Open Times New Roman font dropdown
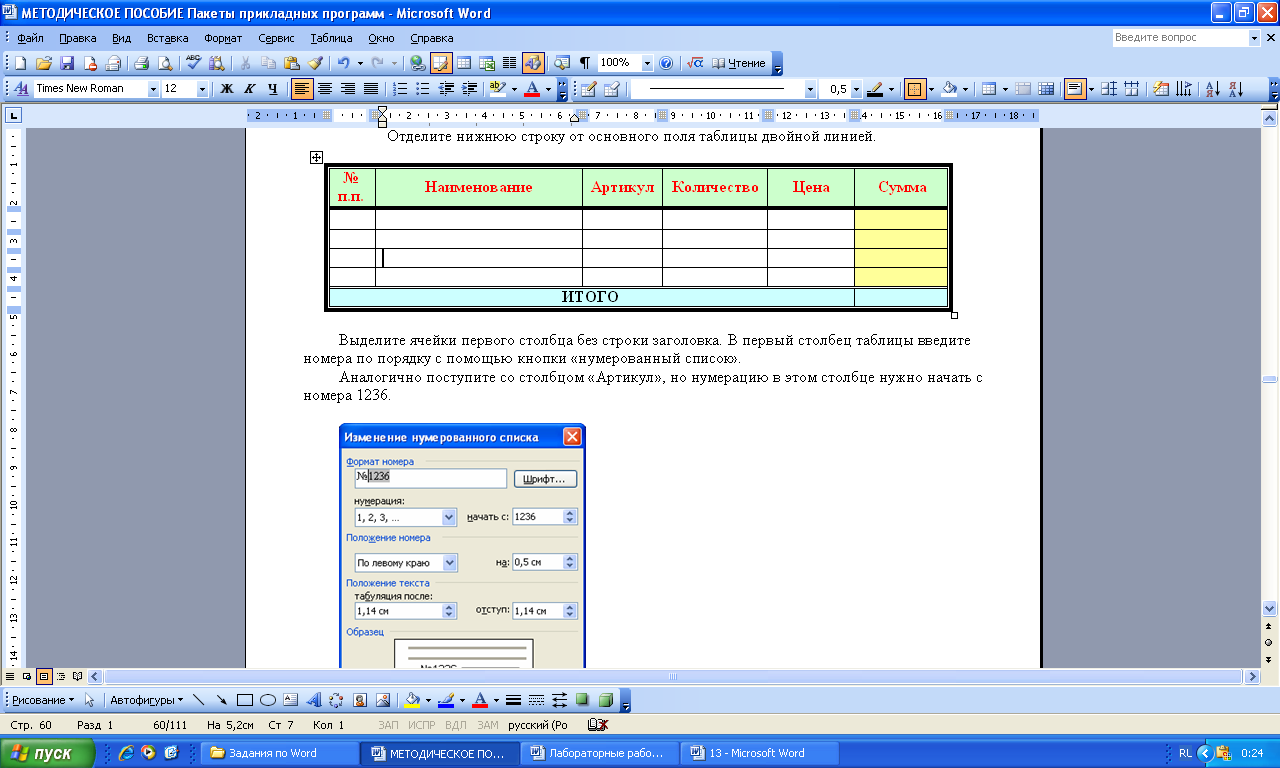The width and height of the screenshot is (1280, 768). [154, 89]
